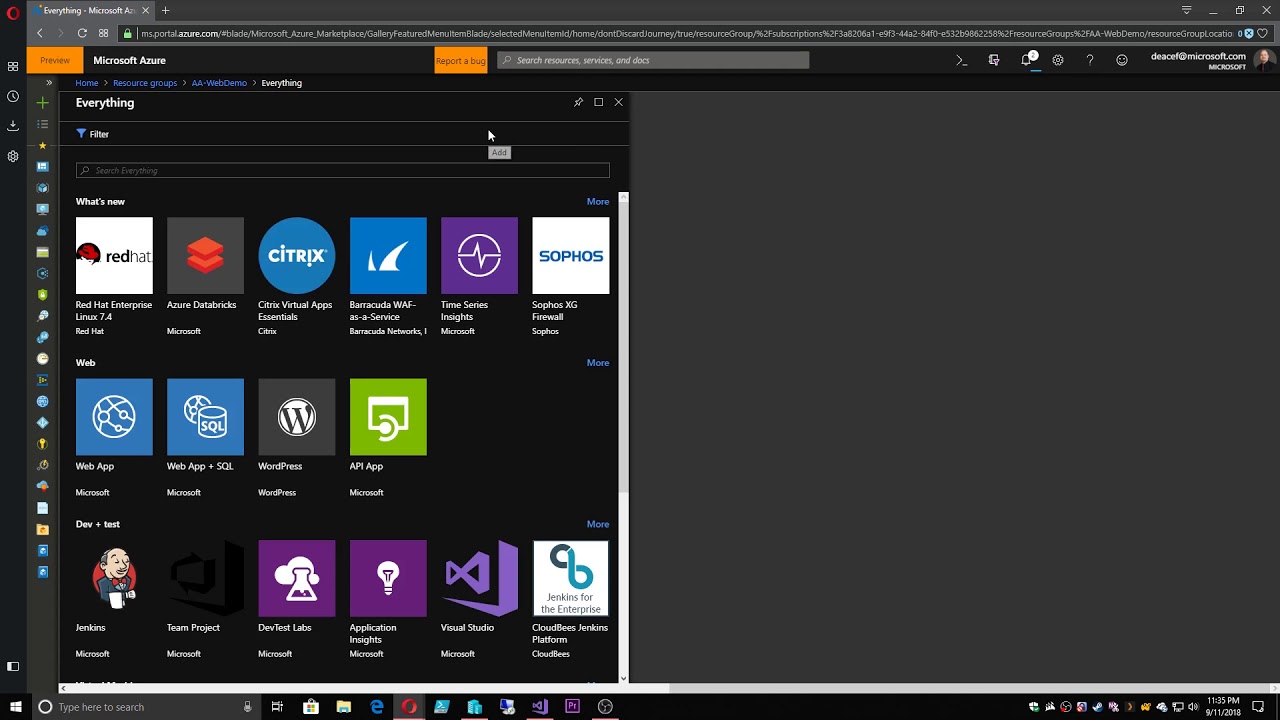Screen dimensions: 1280x720
Task: Expand the Azure sidebar with the chevrons
Action: coord(49,83)
